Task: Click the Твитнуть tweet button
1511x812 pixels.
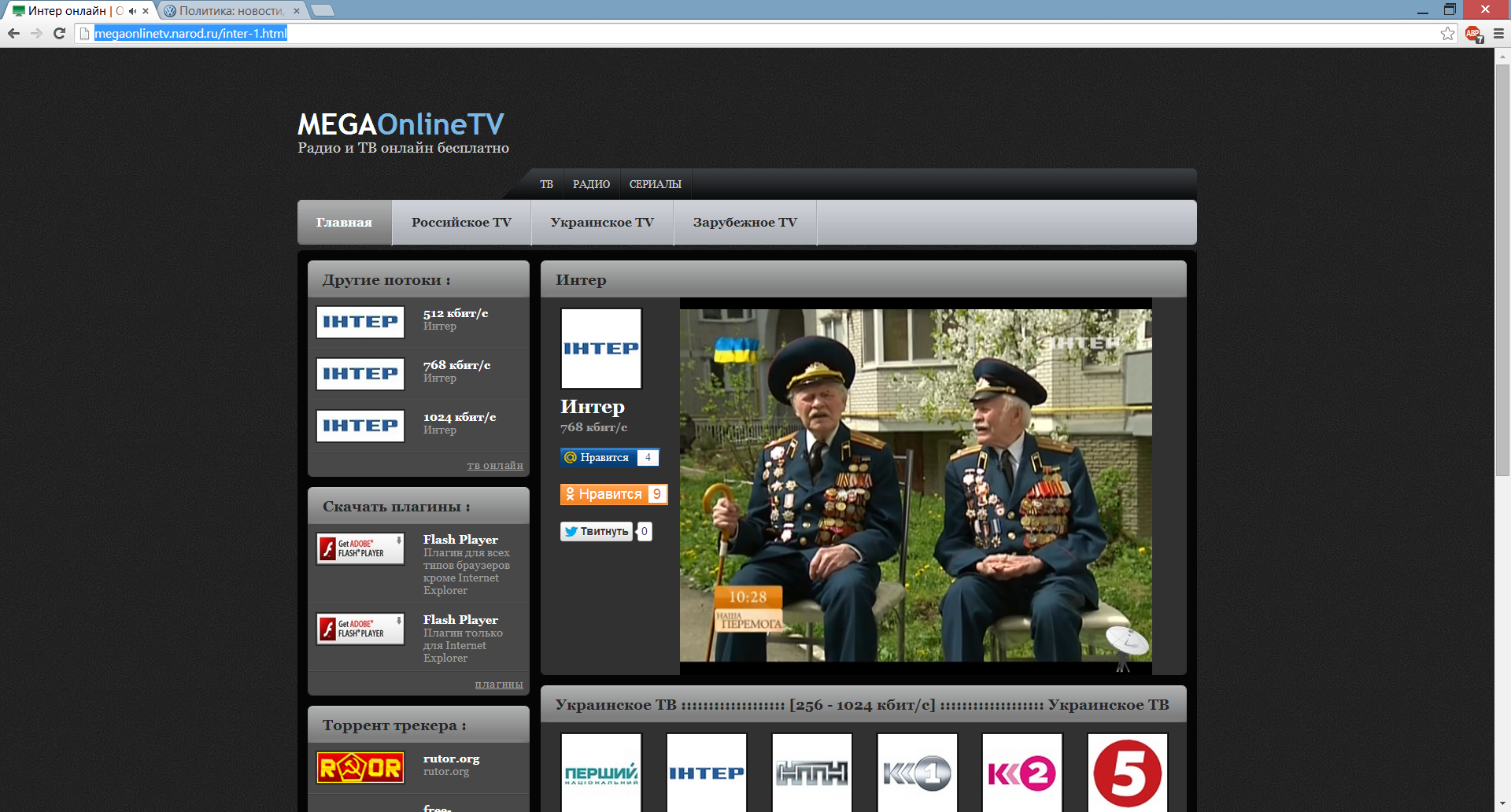Action: click(x=597, y=531)
